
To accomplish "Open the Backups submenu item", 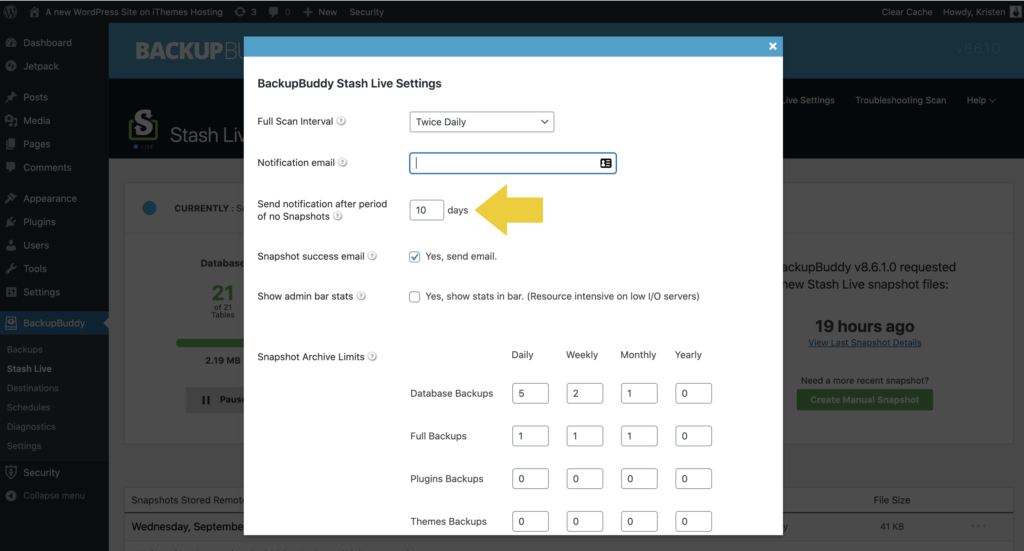I will click(x=24, y=349).
